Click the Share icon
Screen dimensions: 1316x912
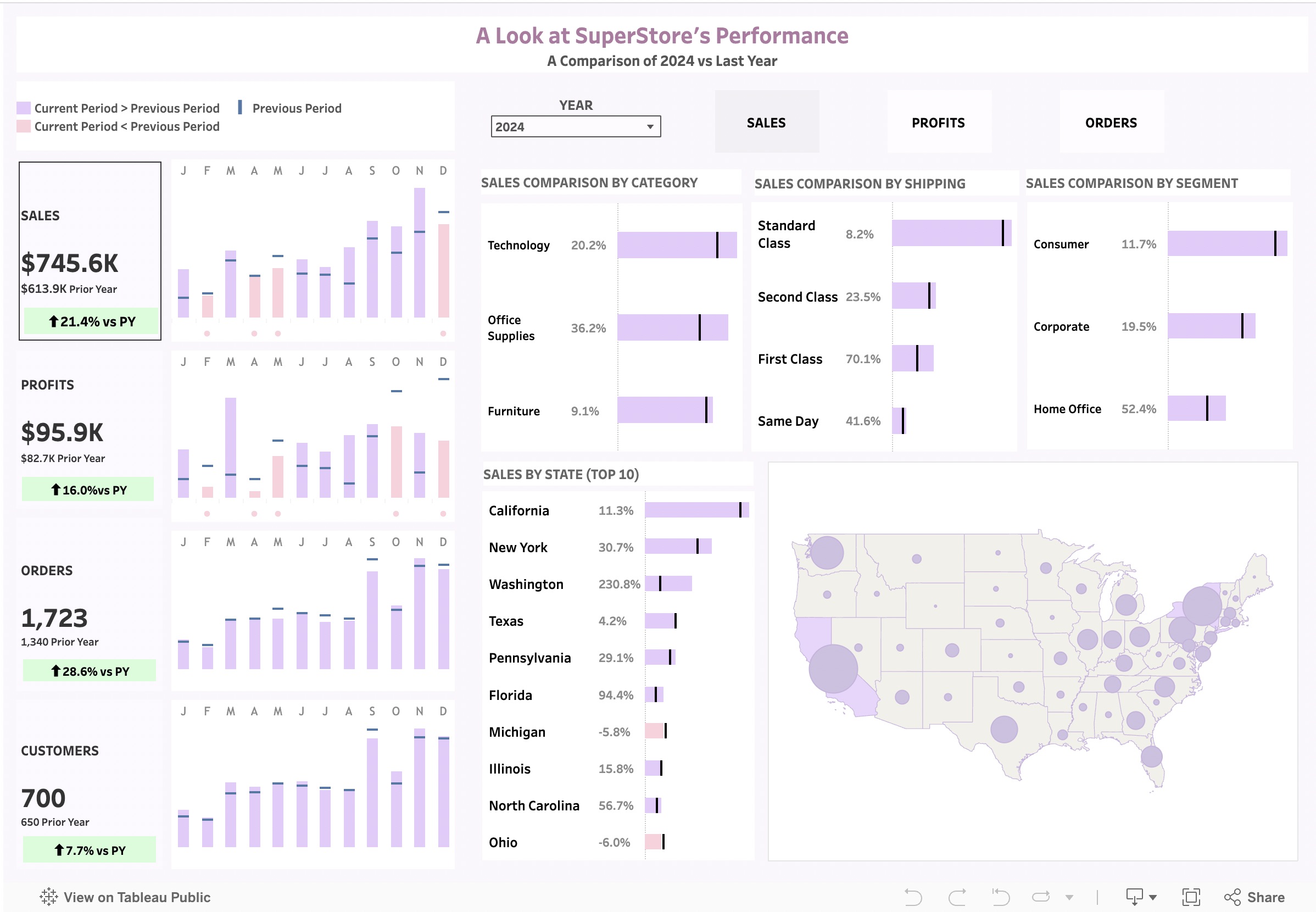1233,897
